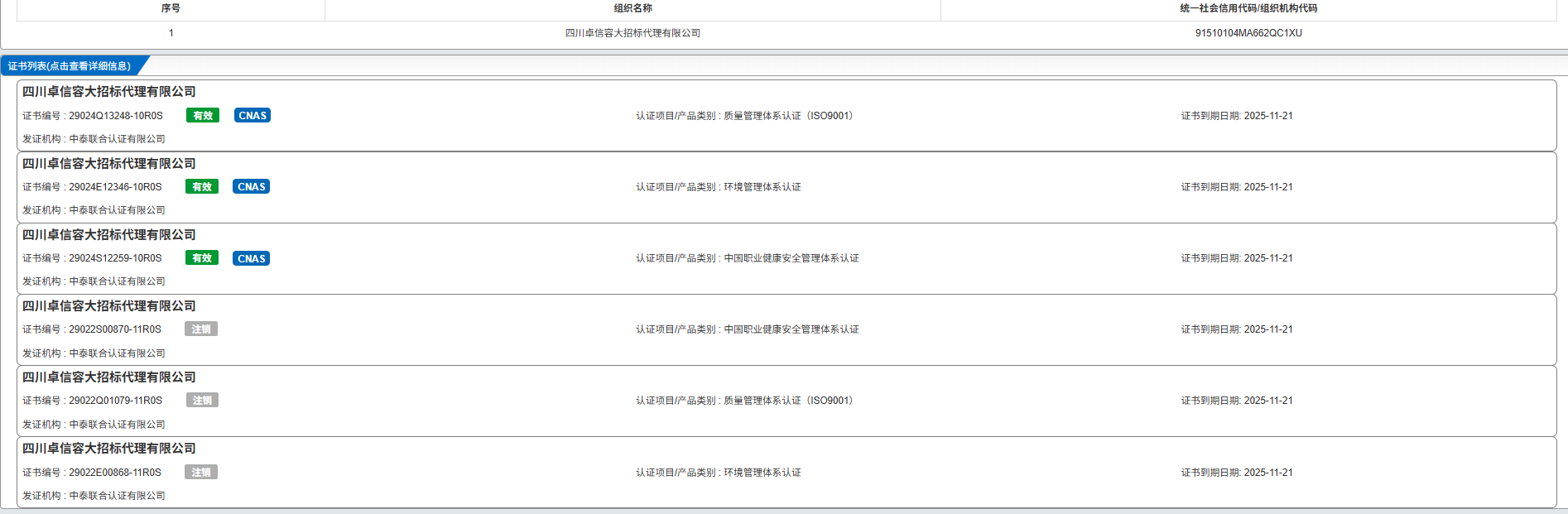Click gray 注销 badge for 29022S00870-11R0S
This screenshot has width=1568, height=514.
(x=201, y=329)
